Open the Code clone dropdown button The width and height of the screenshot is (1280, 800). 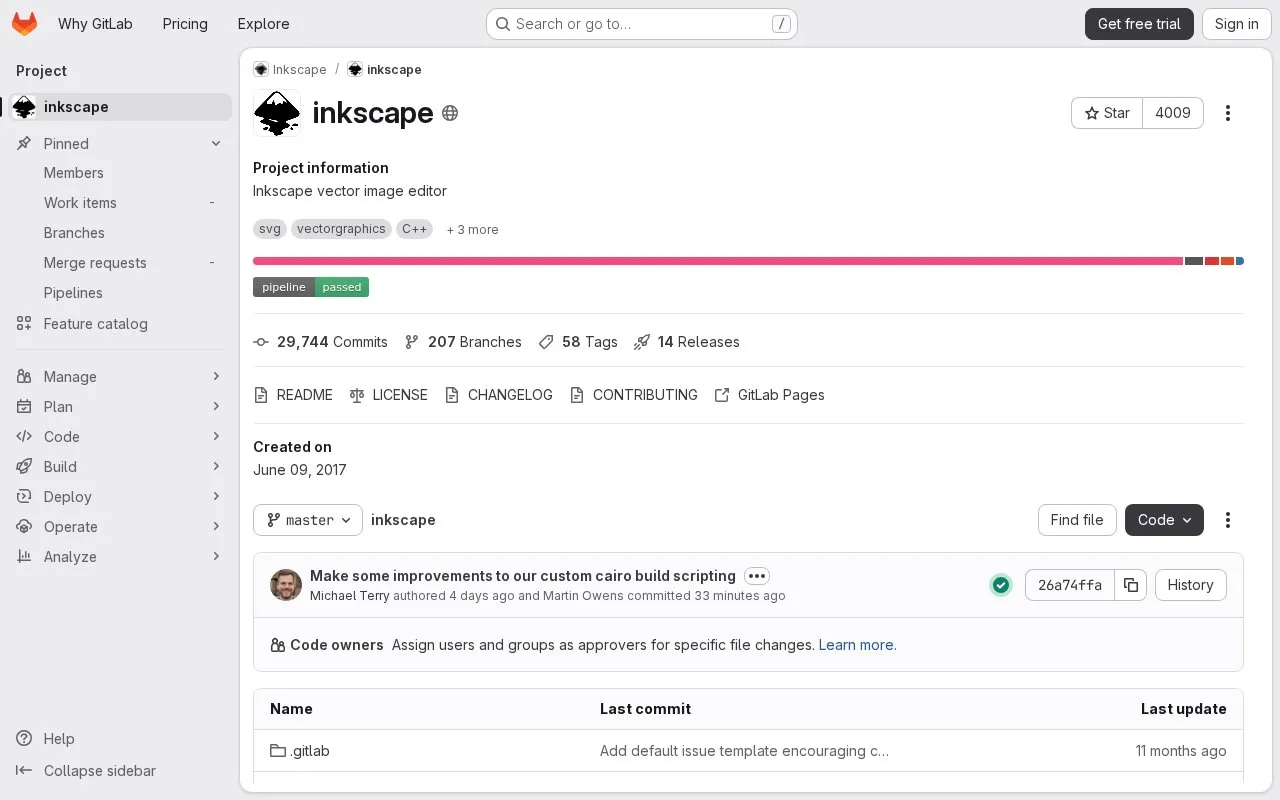1164,520
